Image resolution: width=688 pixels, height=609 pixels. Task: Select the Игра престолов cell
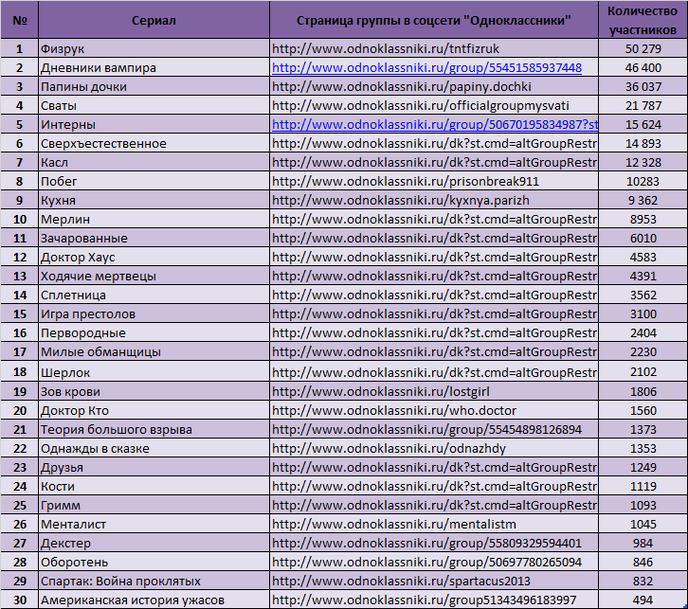[x=154, y=314]
